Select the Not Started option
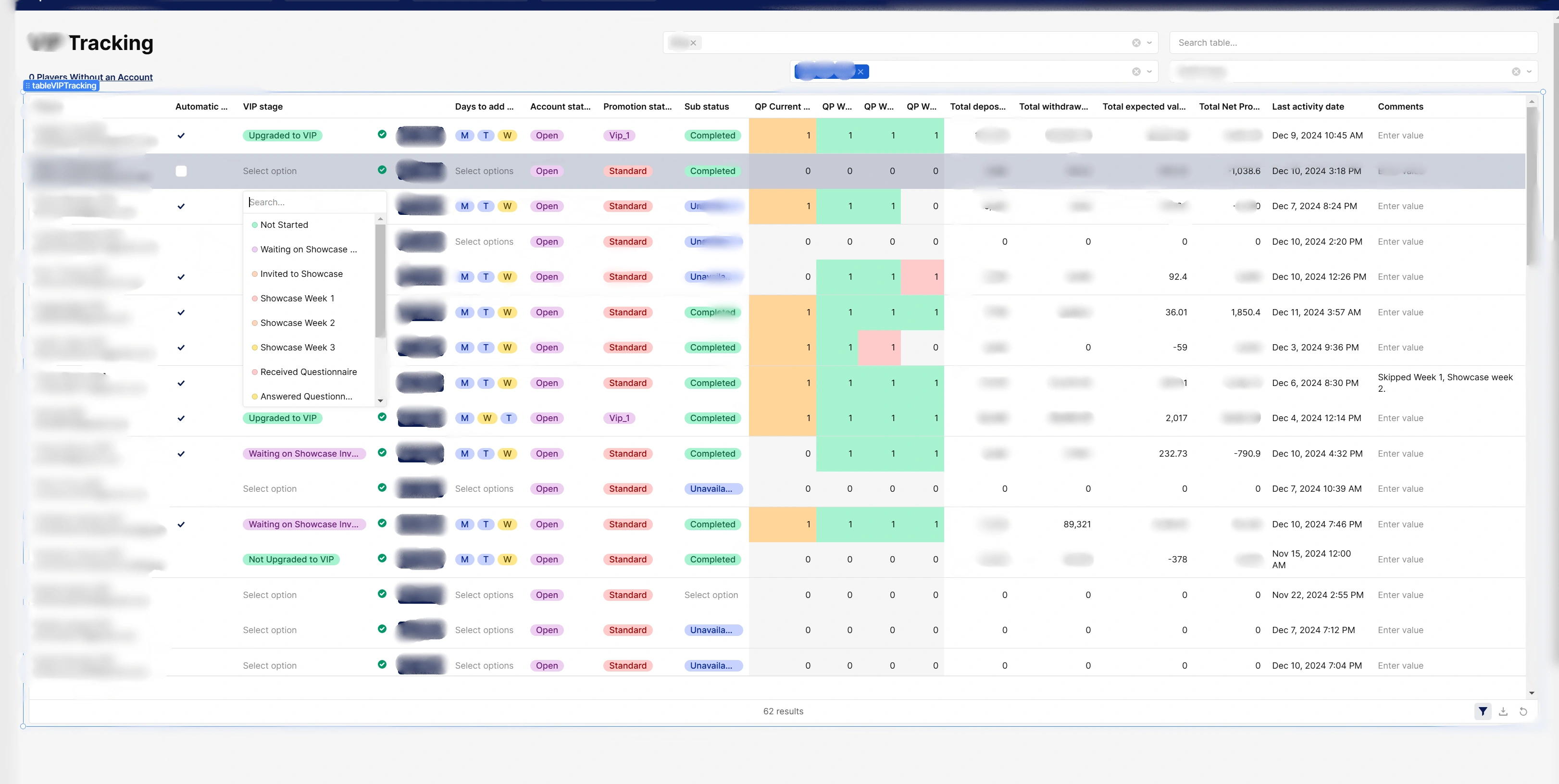The height and width of the screenshot is (784, 1559). coord(284,225)
